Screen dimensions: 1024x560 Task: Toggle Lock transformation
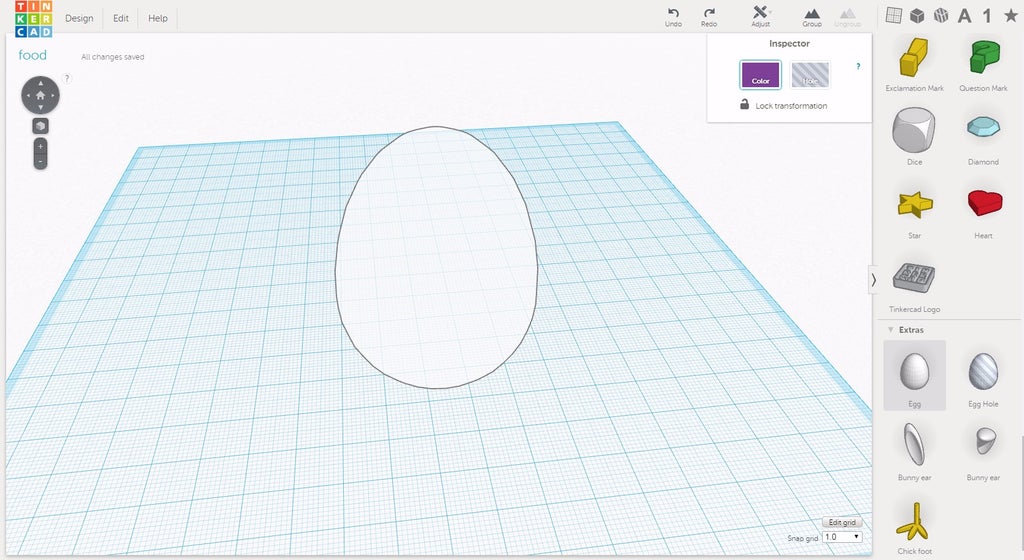(x=783, y=105)
